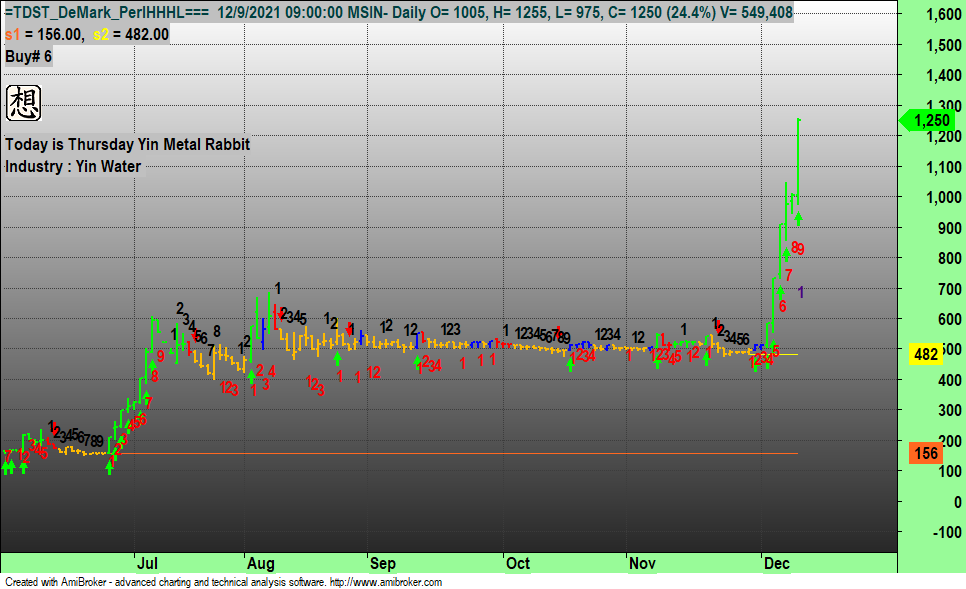Select 'Industry : Yin Water' text
The width and height of the screenshot is (966, 589).
pos(73,166)
